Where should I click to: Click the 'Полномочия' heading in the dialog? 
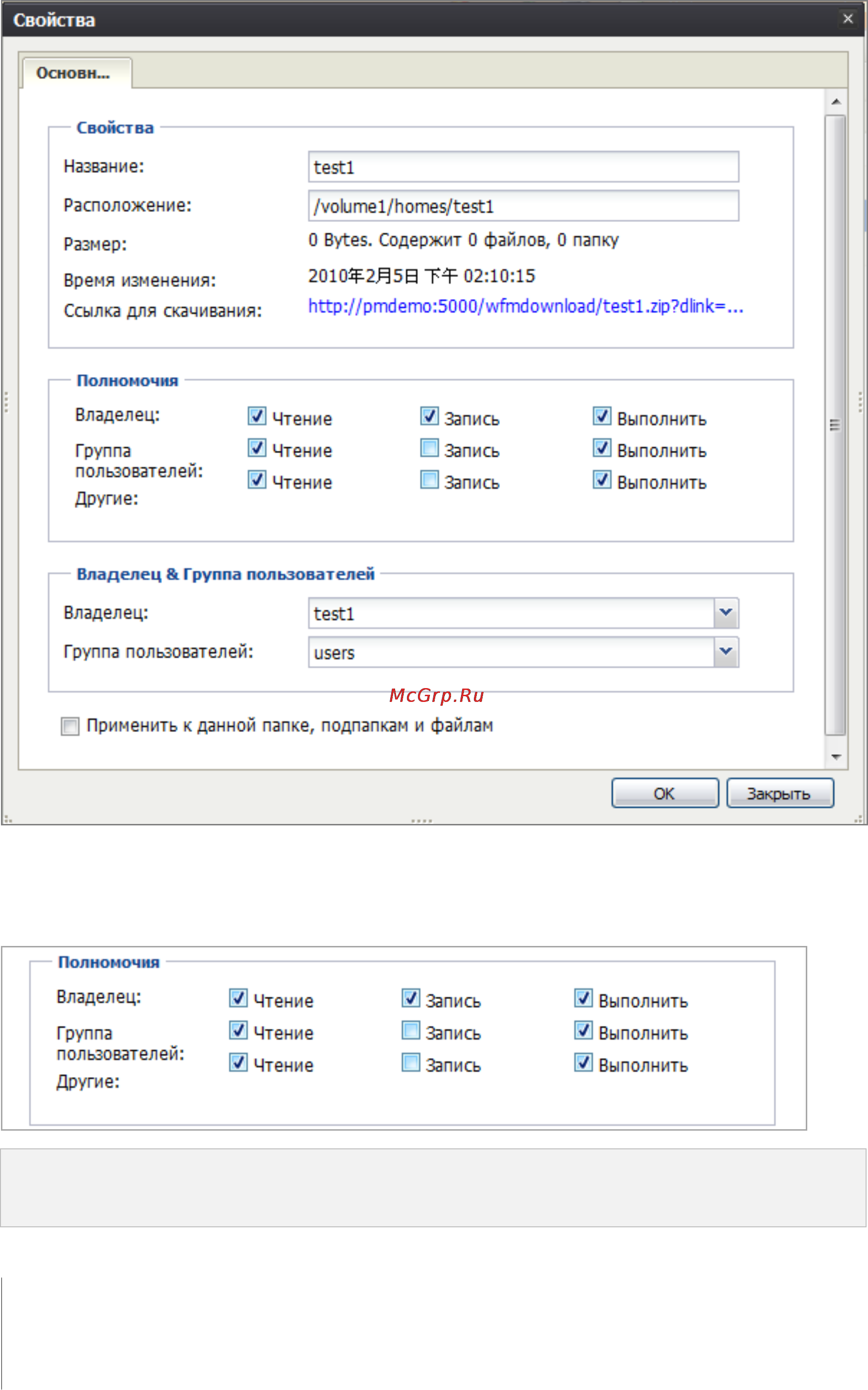coord(127,380)
